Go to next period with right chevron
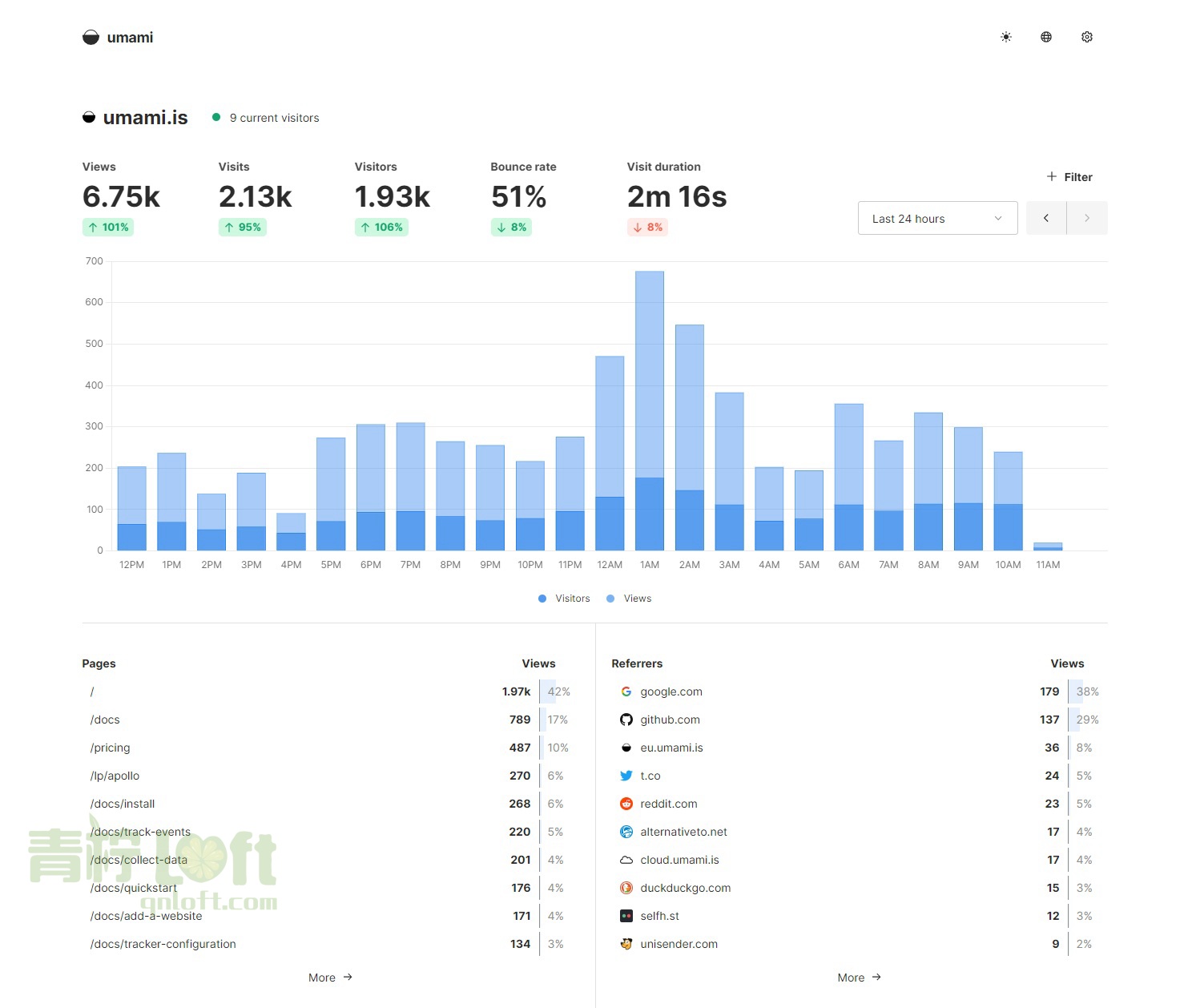 1087,218
